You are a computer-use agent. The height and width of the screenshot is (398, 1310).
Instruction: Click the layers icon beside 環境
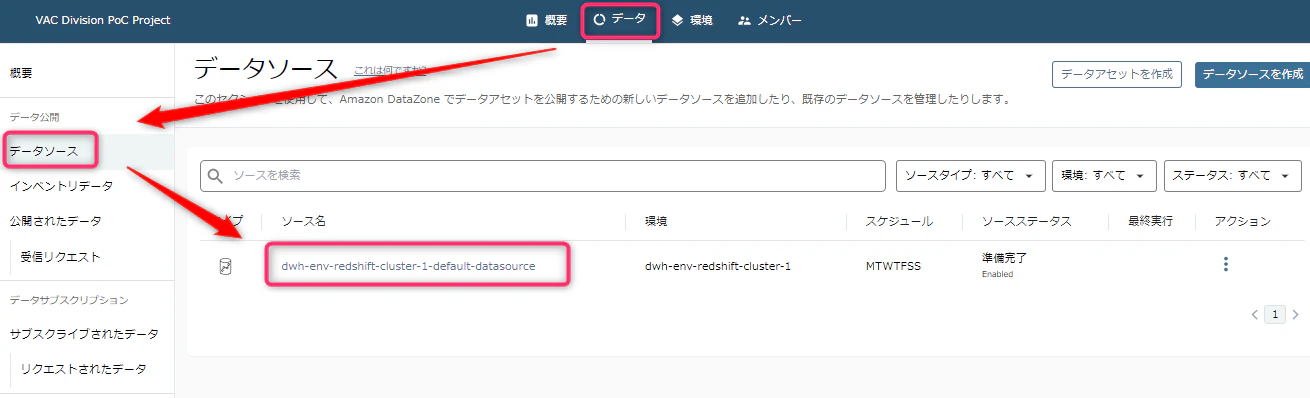[x=677, y=20]
